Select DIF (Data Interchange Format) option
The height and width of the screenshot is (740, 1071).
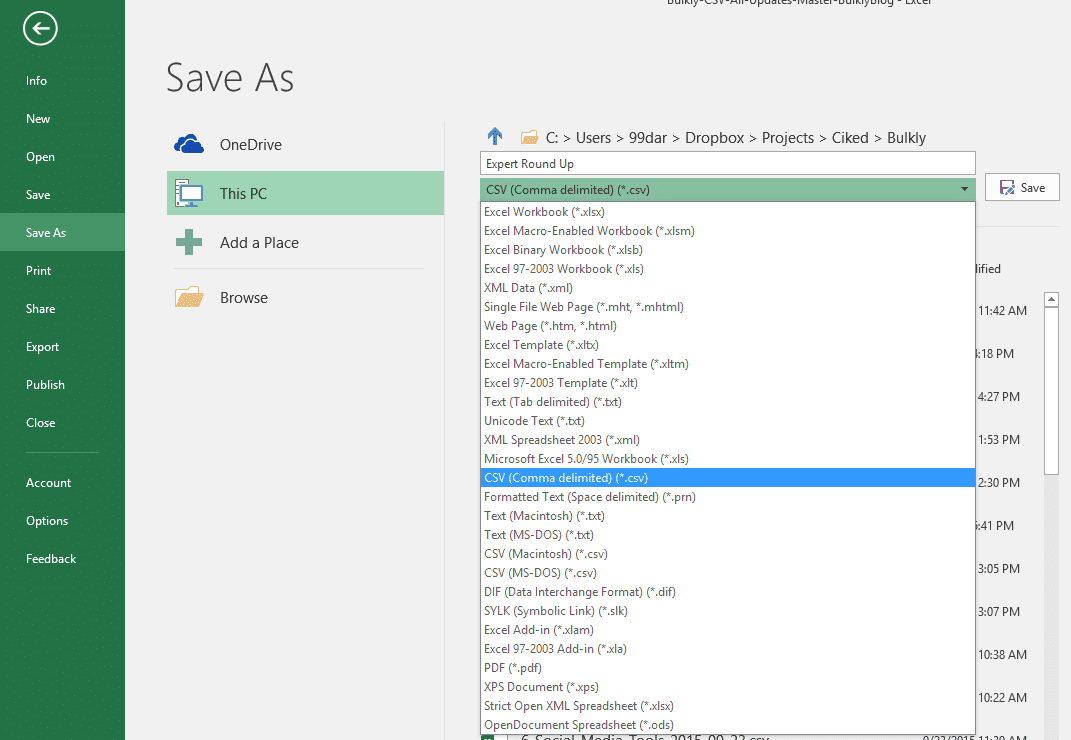[x=728, y=592]
